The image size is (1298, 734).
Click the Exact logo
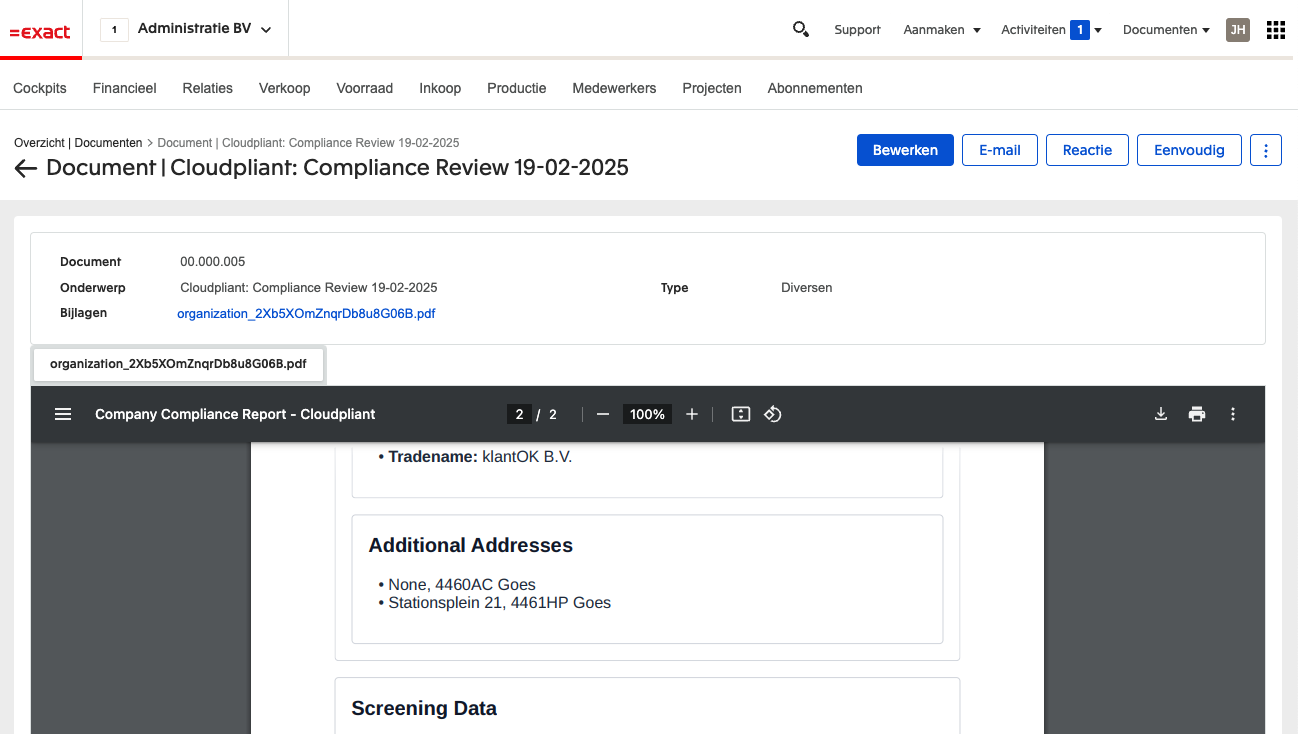click(40, 32)
